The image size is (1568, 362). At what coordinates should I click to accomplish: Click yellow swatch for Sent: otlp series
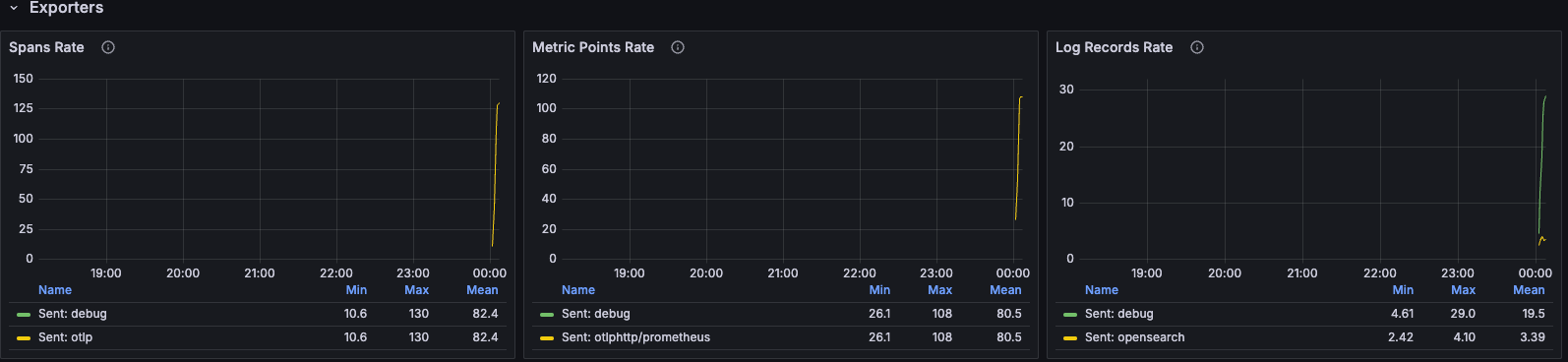[24, 338]
